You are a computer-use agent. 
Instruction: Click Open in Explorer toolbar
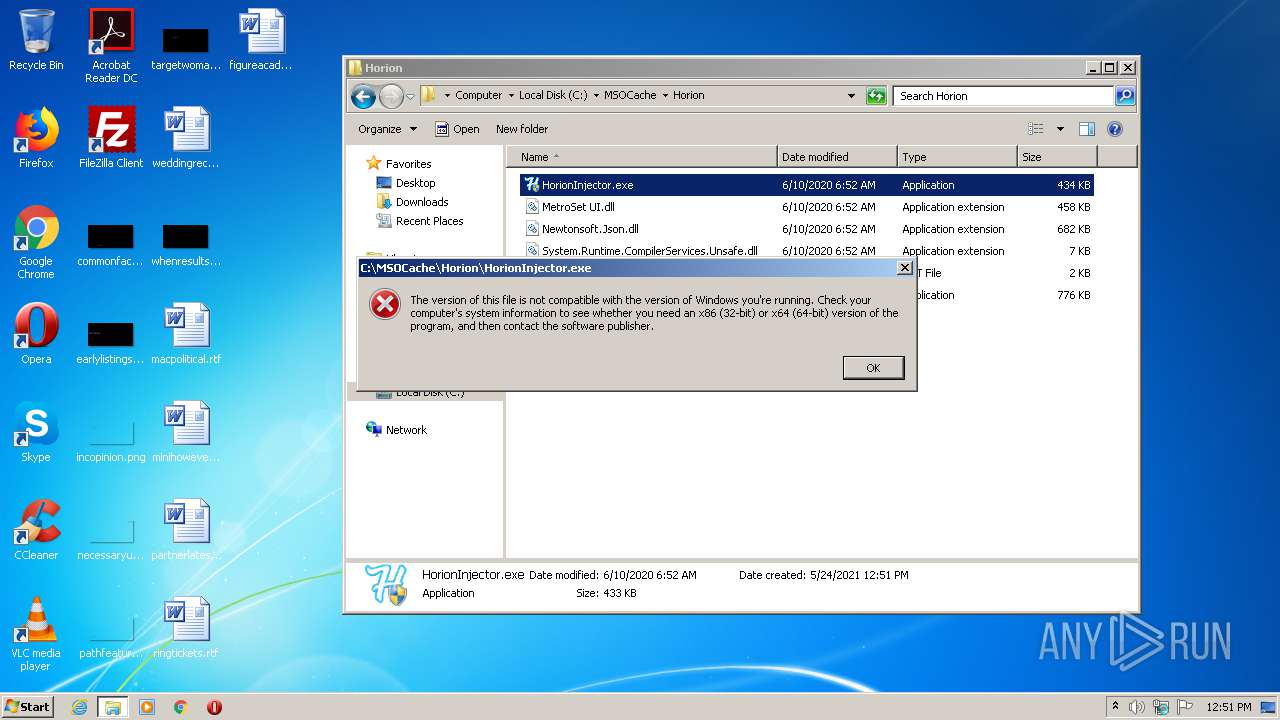[457, 129]
